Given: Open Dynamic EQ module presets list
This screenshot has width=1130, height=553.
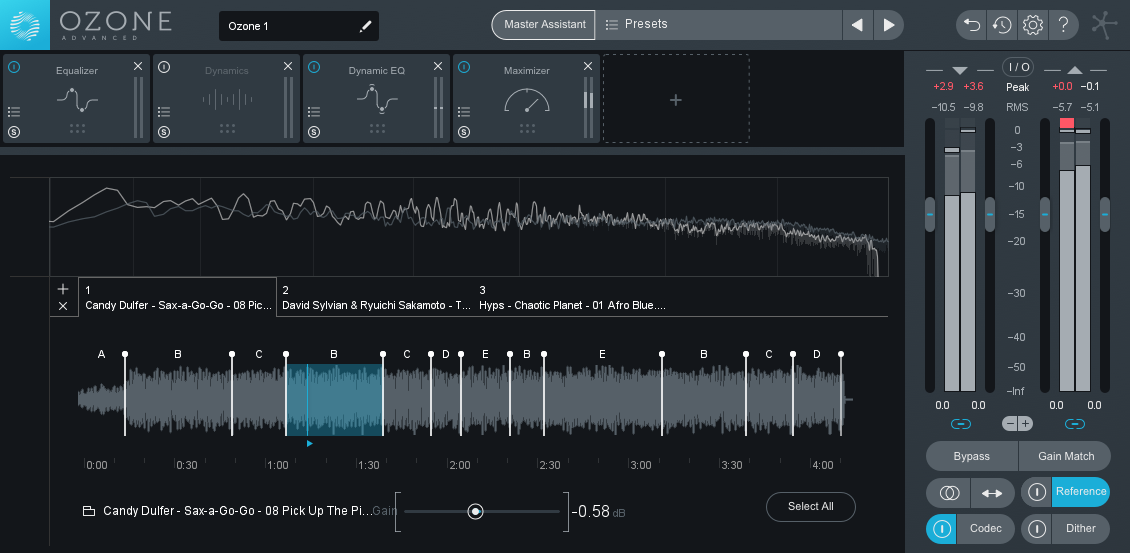Looking at the screenshot, I should tap(313, 112).
